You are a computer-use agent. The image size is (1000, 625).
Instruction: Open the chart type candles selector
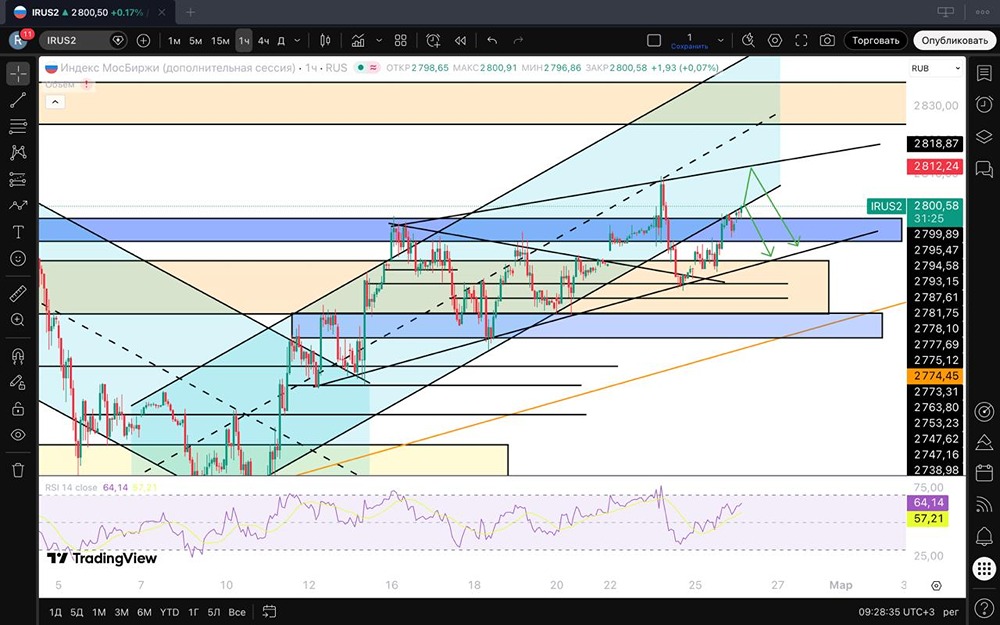click(325, 41)
